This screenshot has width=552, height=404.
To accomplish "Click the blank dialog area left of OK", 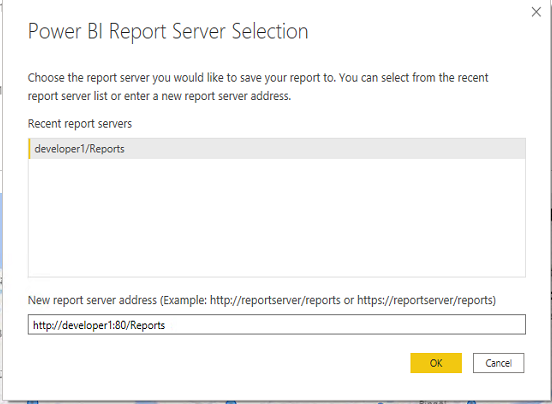I will coord(218,363).
